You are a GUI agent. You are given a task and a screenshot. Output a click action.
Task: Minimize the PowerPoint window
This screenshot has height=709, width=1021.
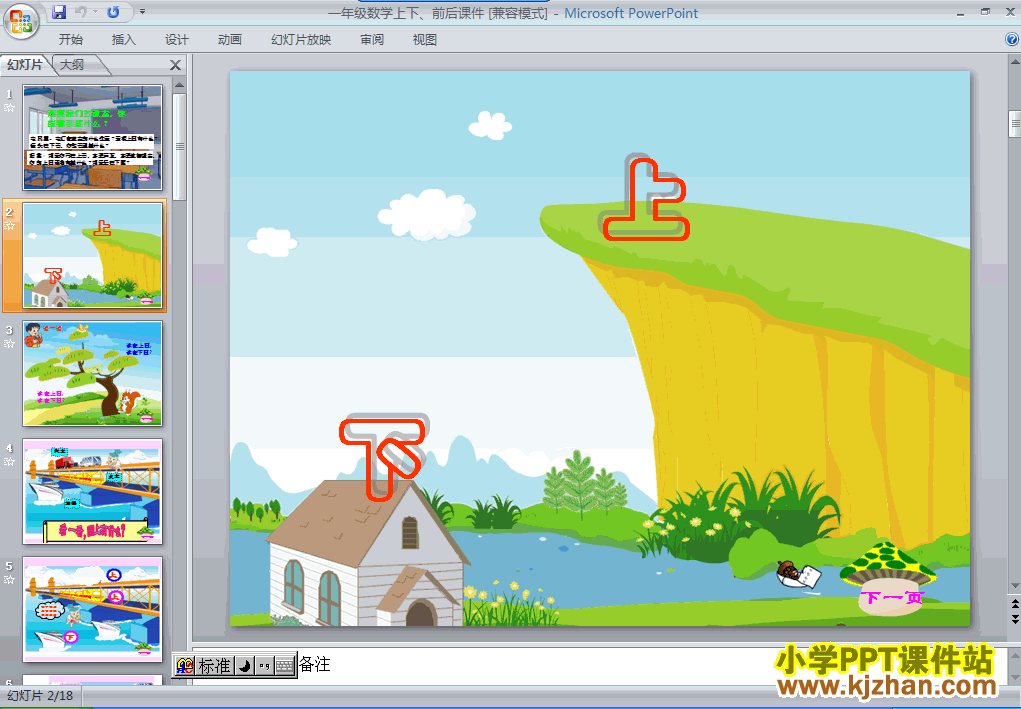coord(961,12)
